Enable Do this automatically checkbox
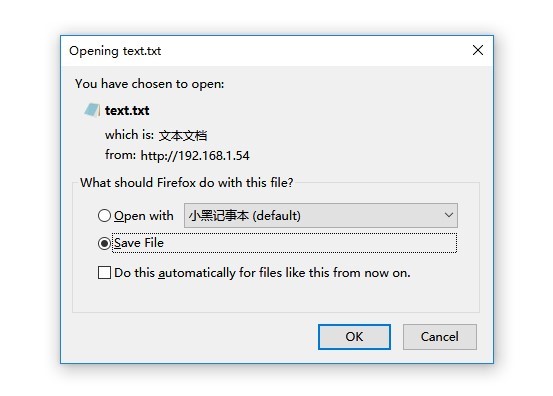This screenshot has height=396, width=553. point(104,273)
